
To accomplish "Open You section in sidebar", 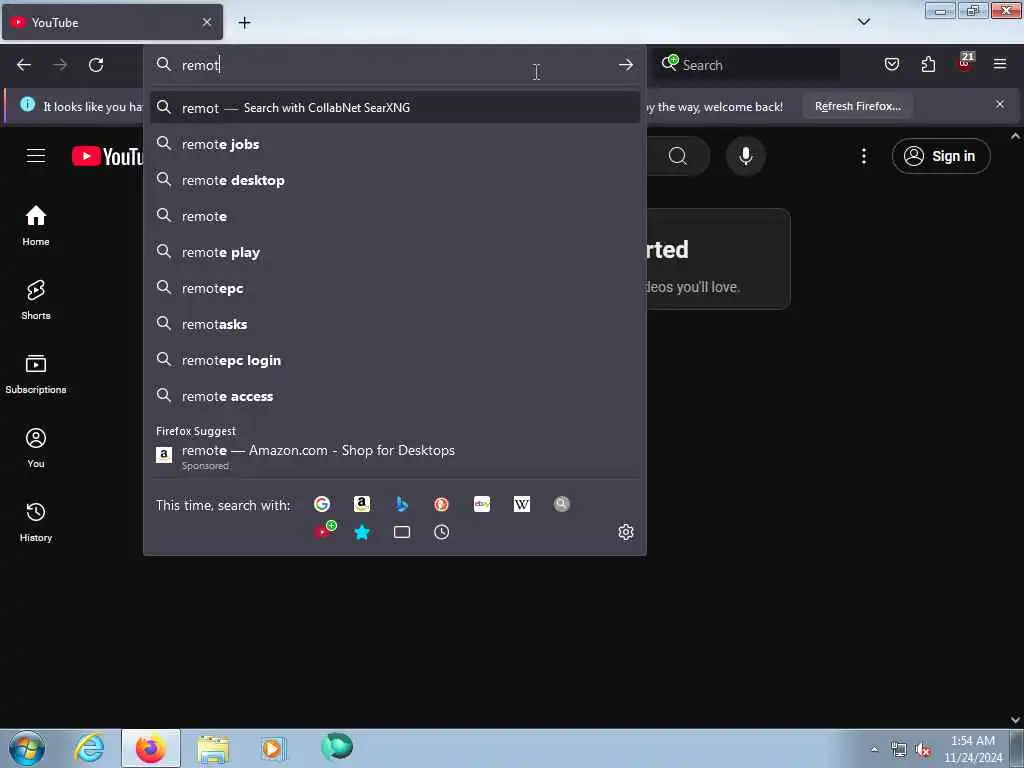I will pos(36,448).
